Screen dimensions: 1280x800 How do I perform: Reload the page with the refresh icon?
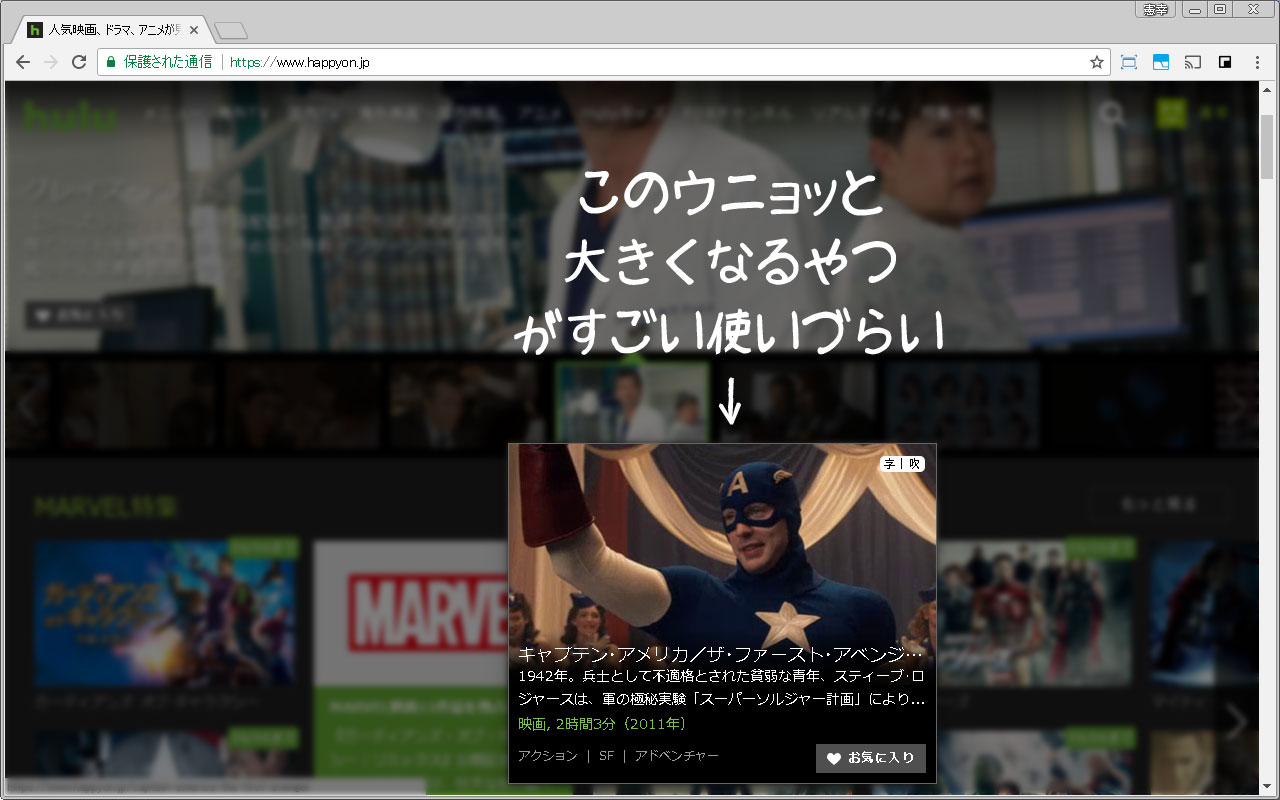pos(79,62)
